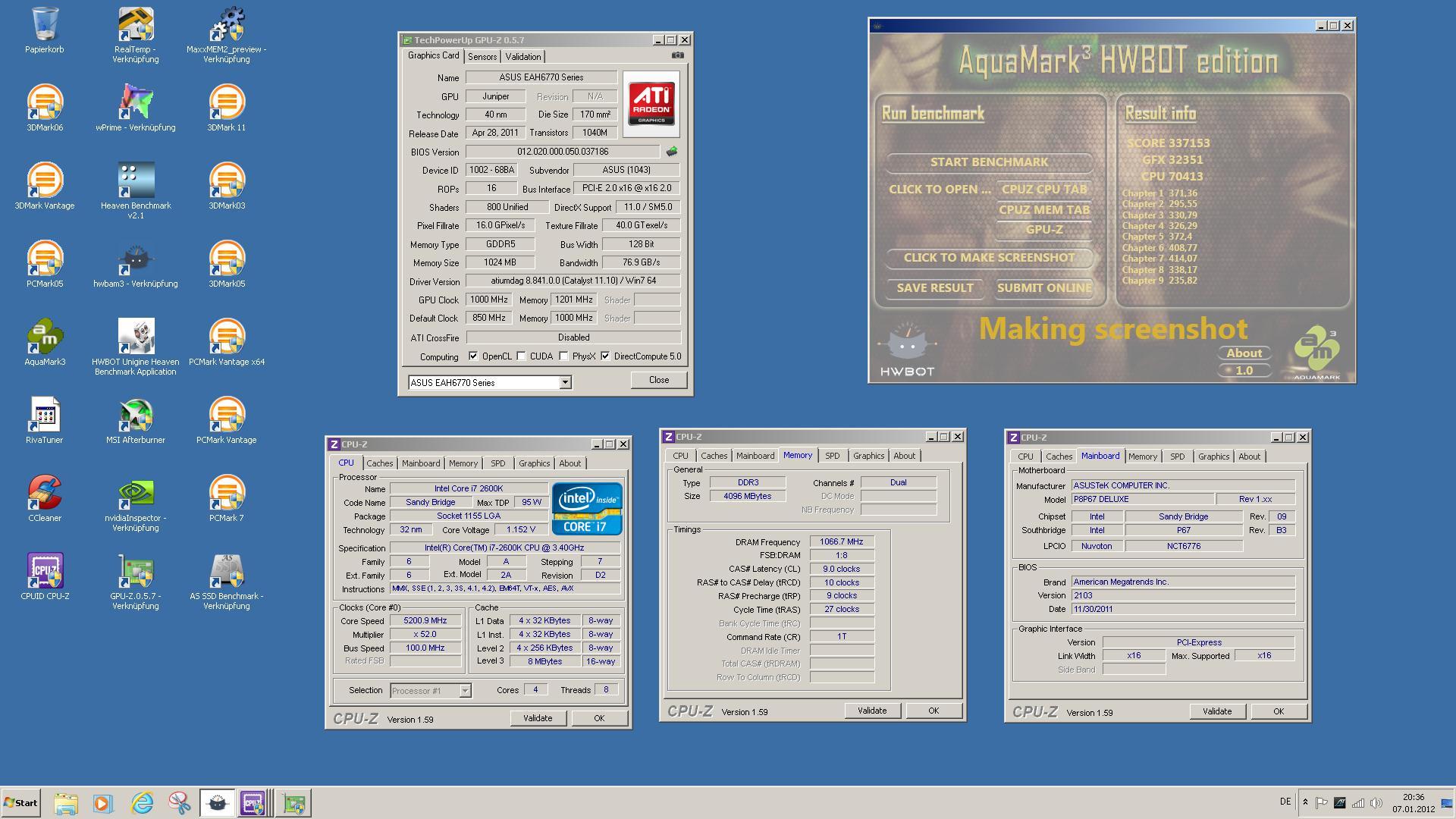
Task: Open Graphics tab in CPU-Z Mainboard window
Action: 1213,457
